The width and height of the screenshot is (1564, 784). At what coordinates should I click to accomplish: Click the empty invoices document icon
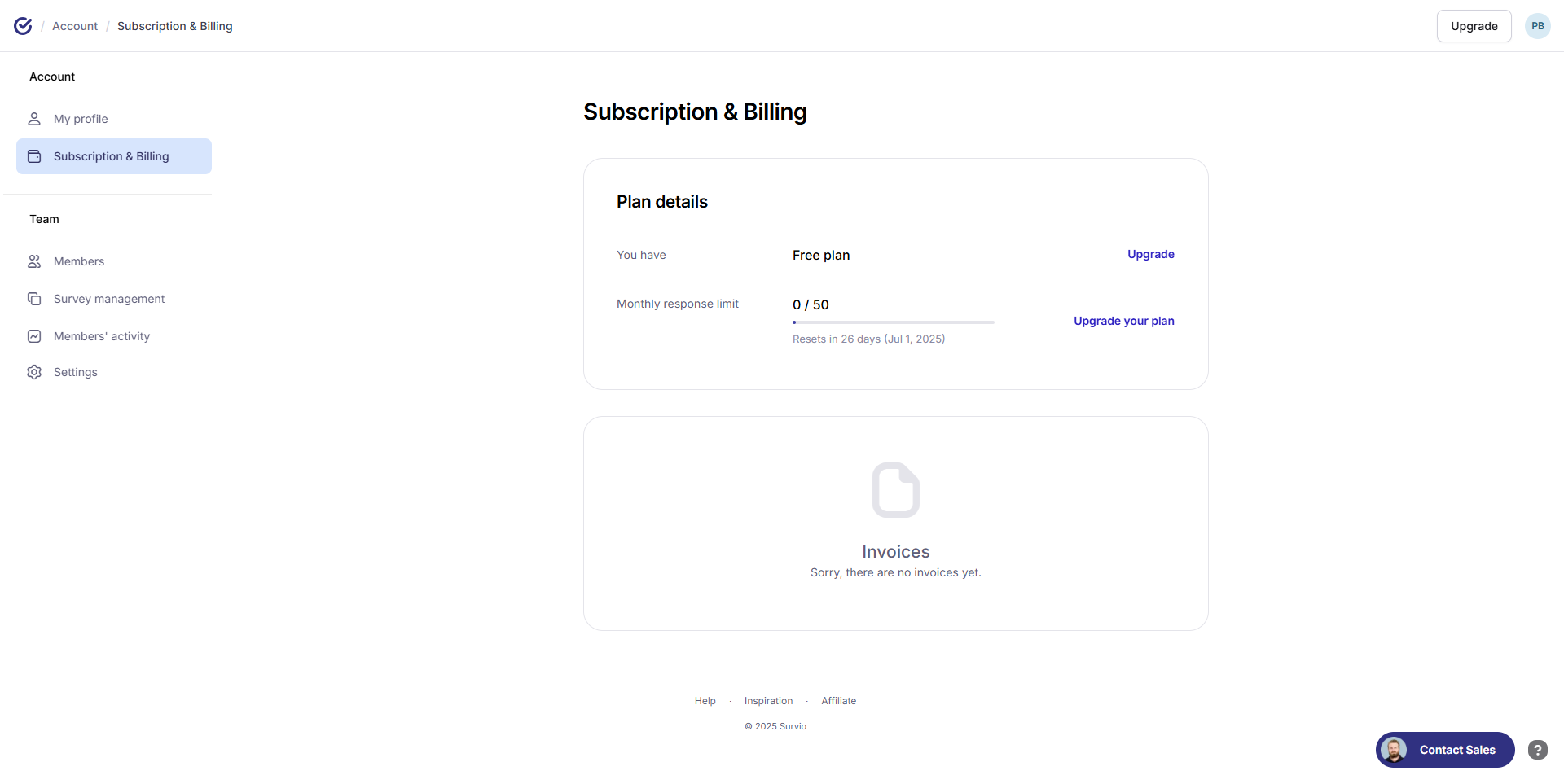895,490
